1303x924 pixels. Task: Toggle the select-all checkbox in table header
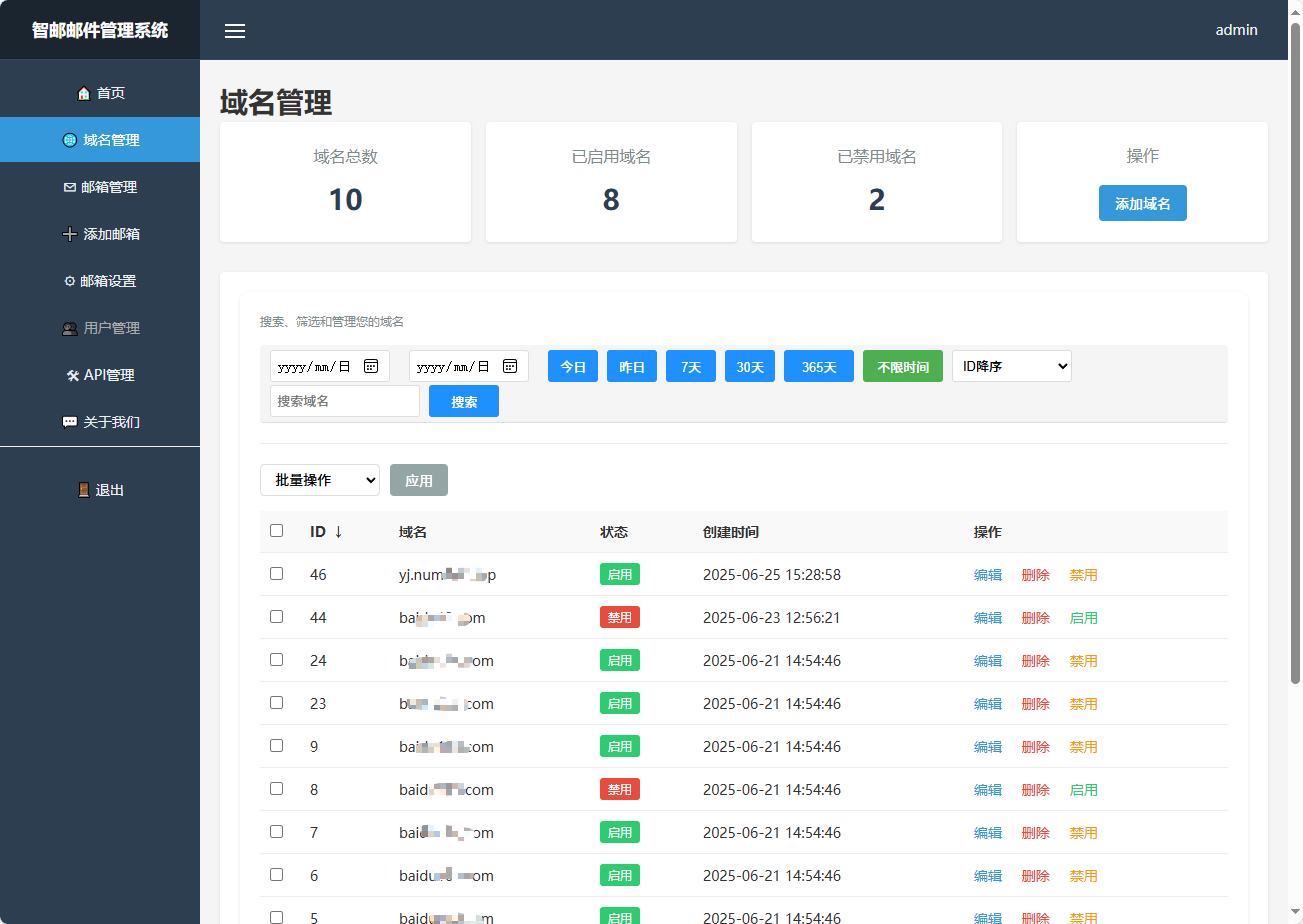coord(277,531)
